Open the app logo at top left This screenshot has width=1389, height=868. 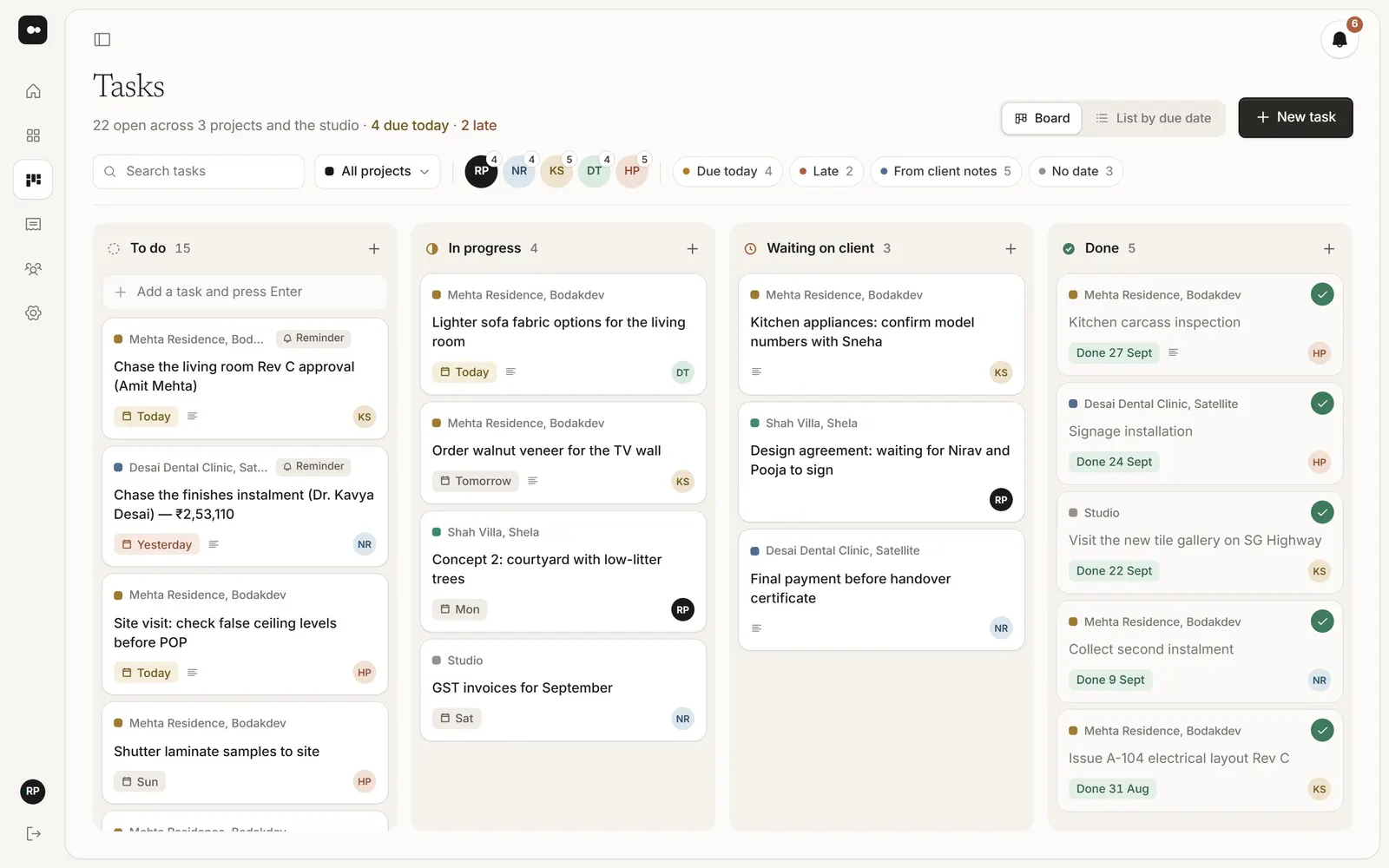pos(33,30)
